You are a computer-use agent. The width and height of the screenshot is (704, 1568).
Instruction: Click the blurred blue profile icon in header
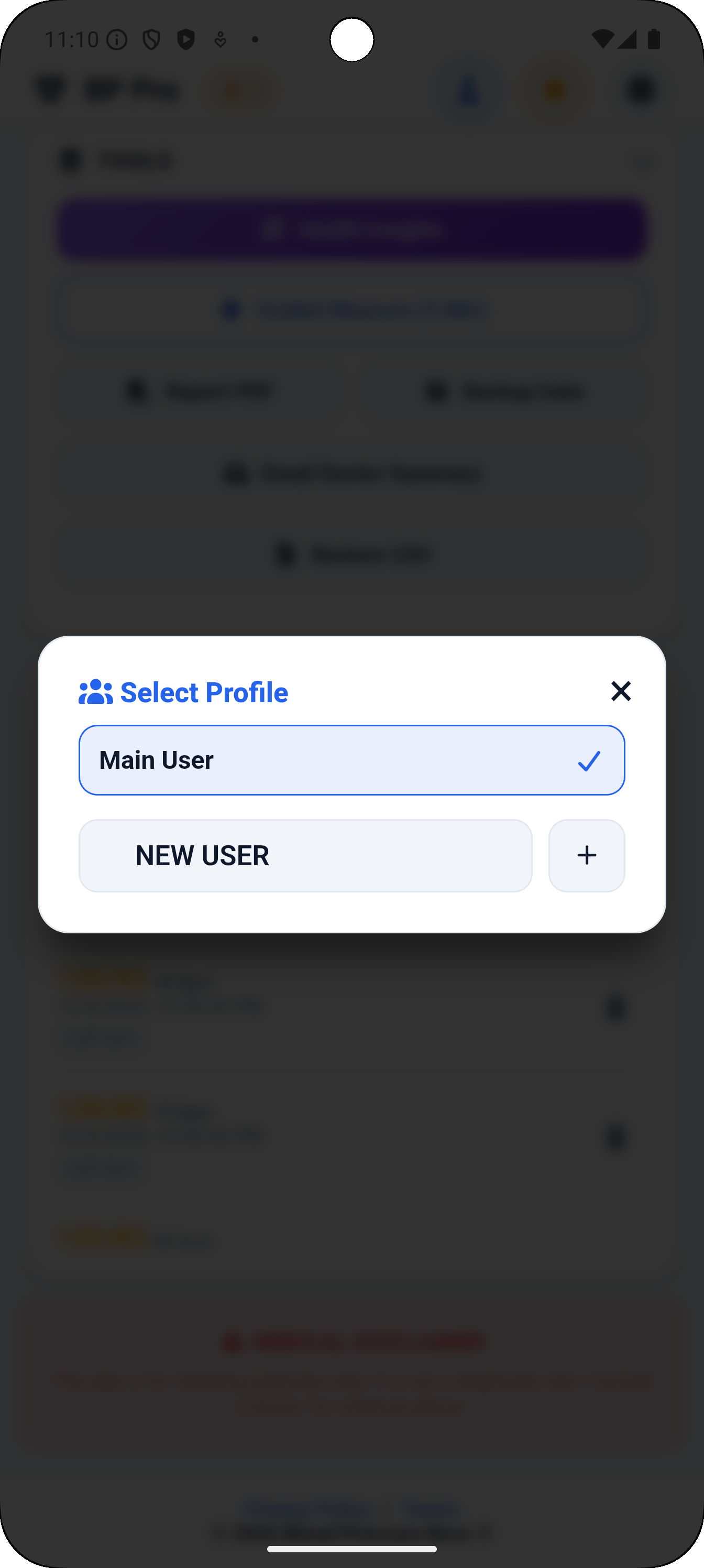pos(469,91)
